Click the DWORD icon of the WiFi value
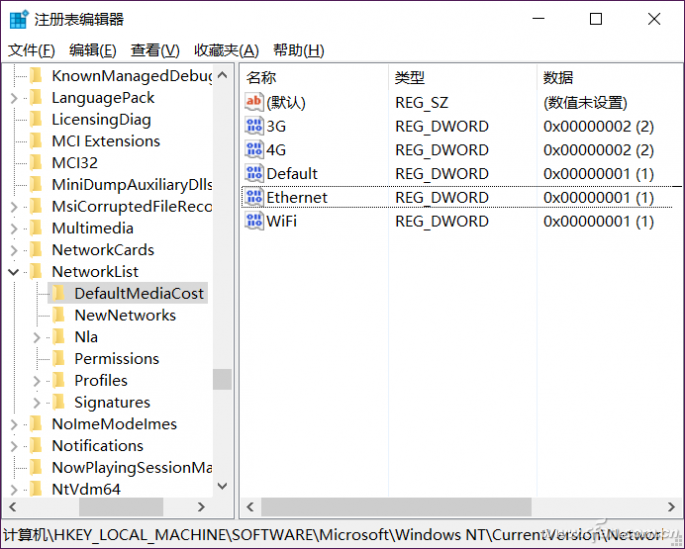Image resolution: width=685 pixels, height=549 pixels. pyautogui.click(x=254, y=221)
